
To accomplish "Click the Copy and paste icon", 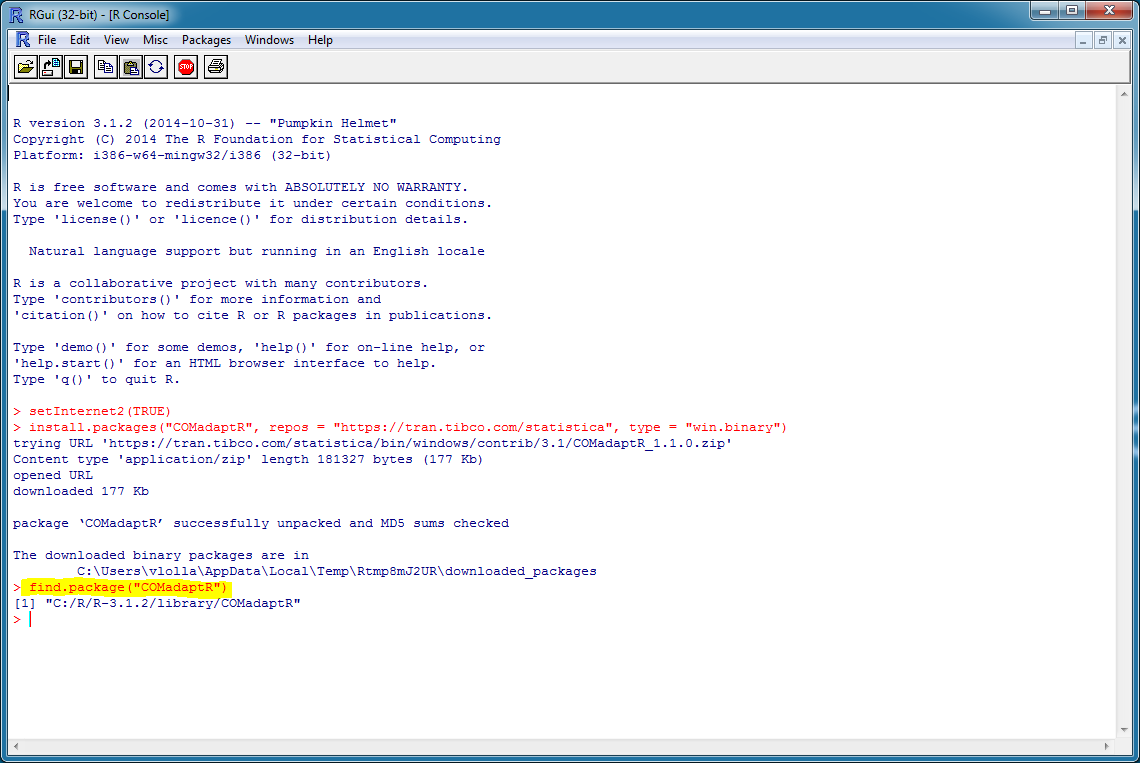I will (156, 68).
